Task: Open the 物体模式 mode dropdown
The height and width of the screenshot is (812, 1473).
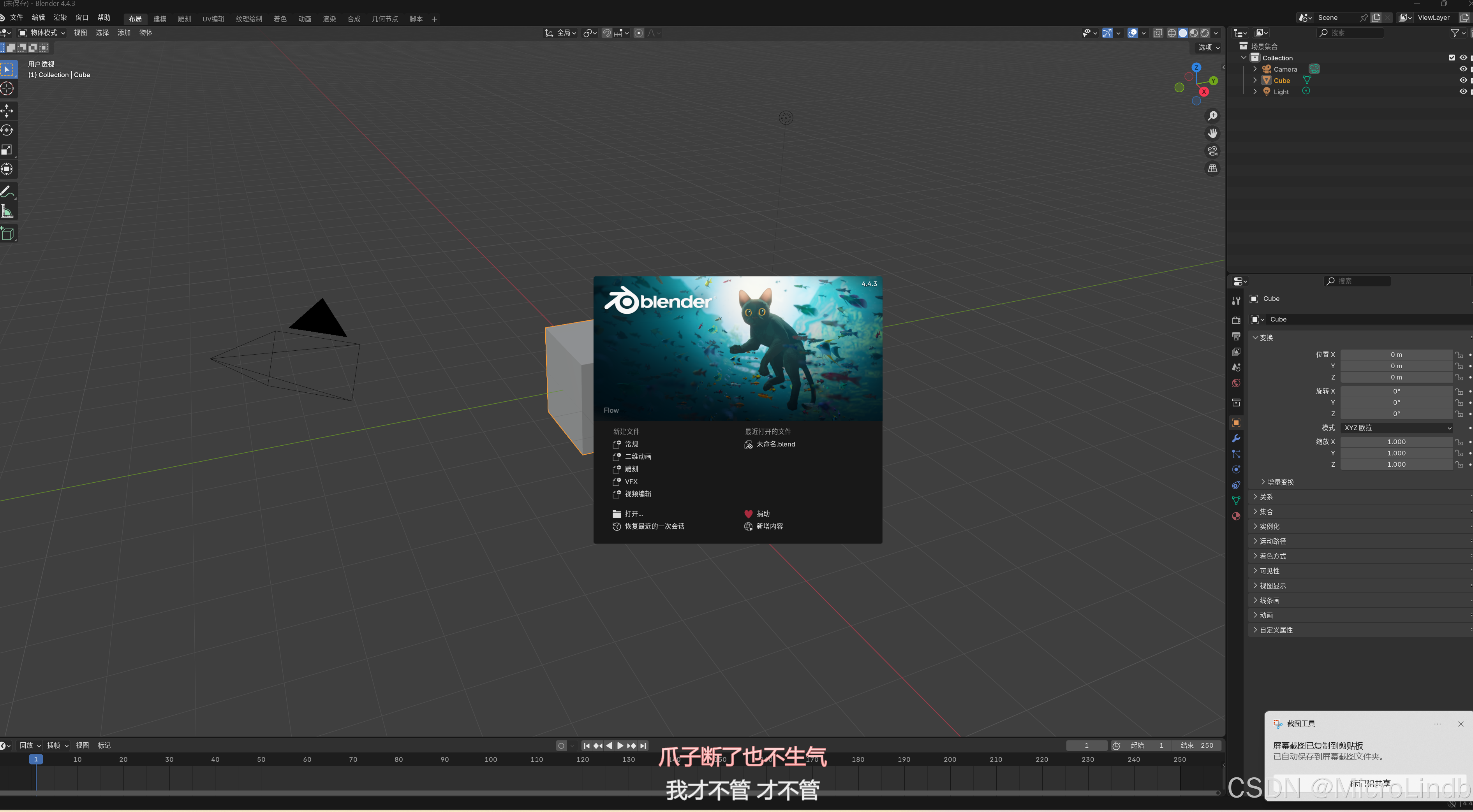Action: pyautogui.click(x=42, y=33)
